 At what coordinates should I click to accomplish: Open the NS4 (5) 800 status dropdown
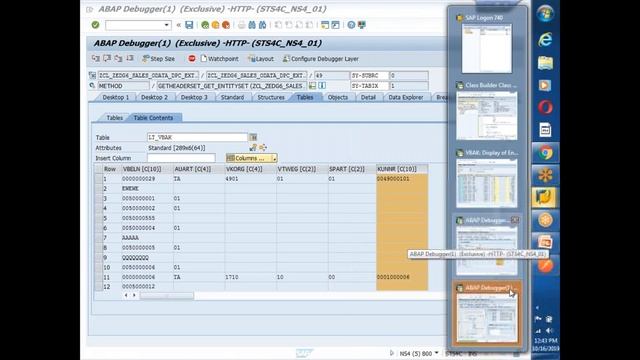pos(437,353)
